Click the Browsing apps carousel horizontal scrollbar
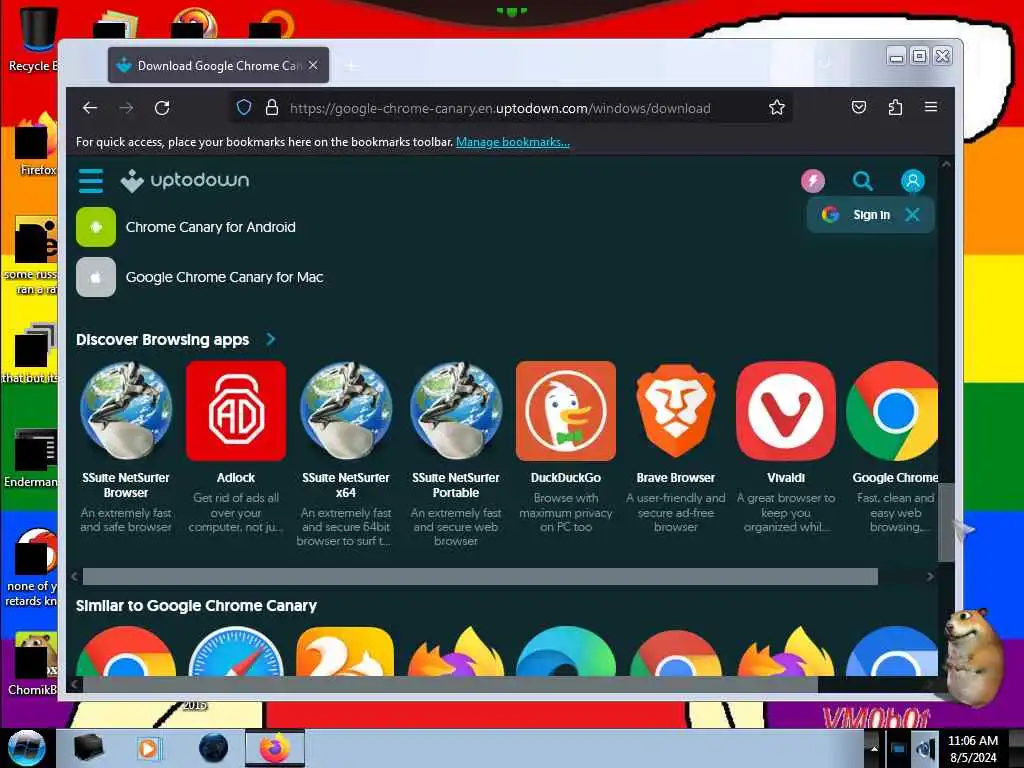Image resolution: width=1024 pixels, height=768 pixels. [x=480, y=577]
